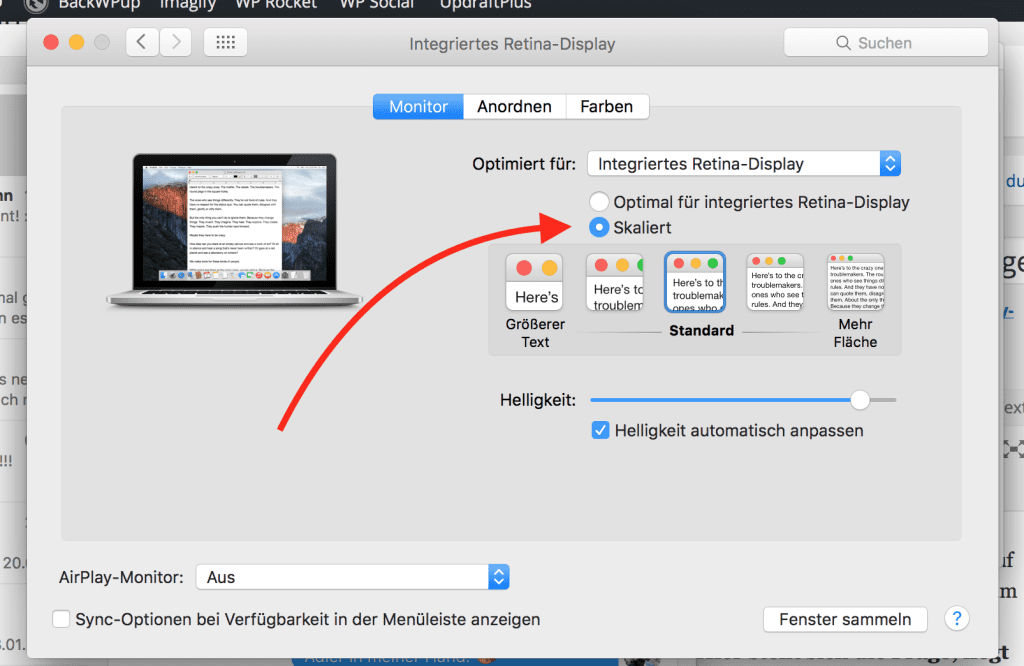Switch to the Farben tab

tap(606, 107)
